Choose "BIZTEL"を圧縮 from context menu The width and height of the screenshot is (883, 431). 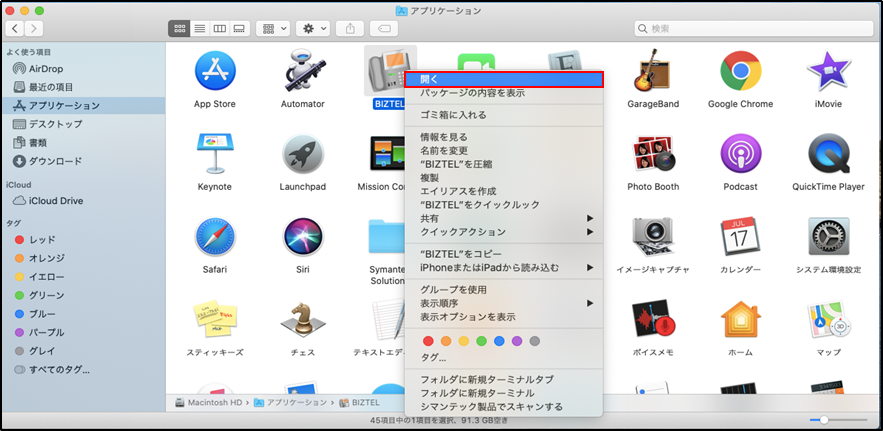pos(503,164)
